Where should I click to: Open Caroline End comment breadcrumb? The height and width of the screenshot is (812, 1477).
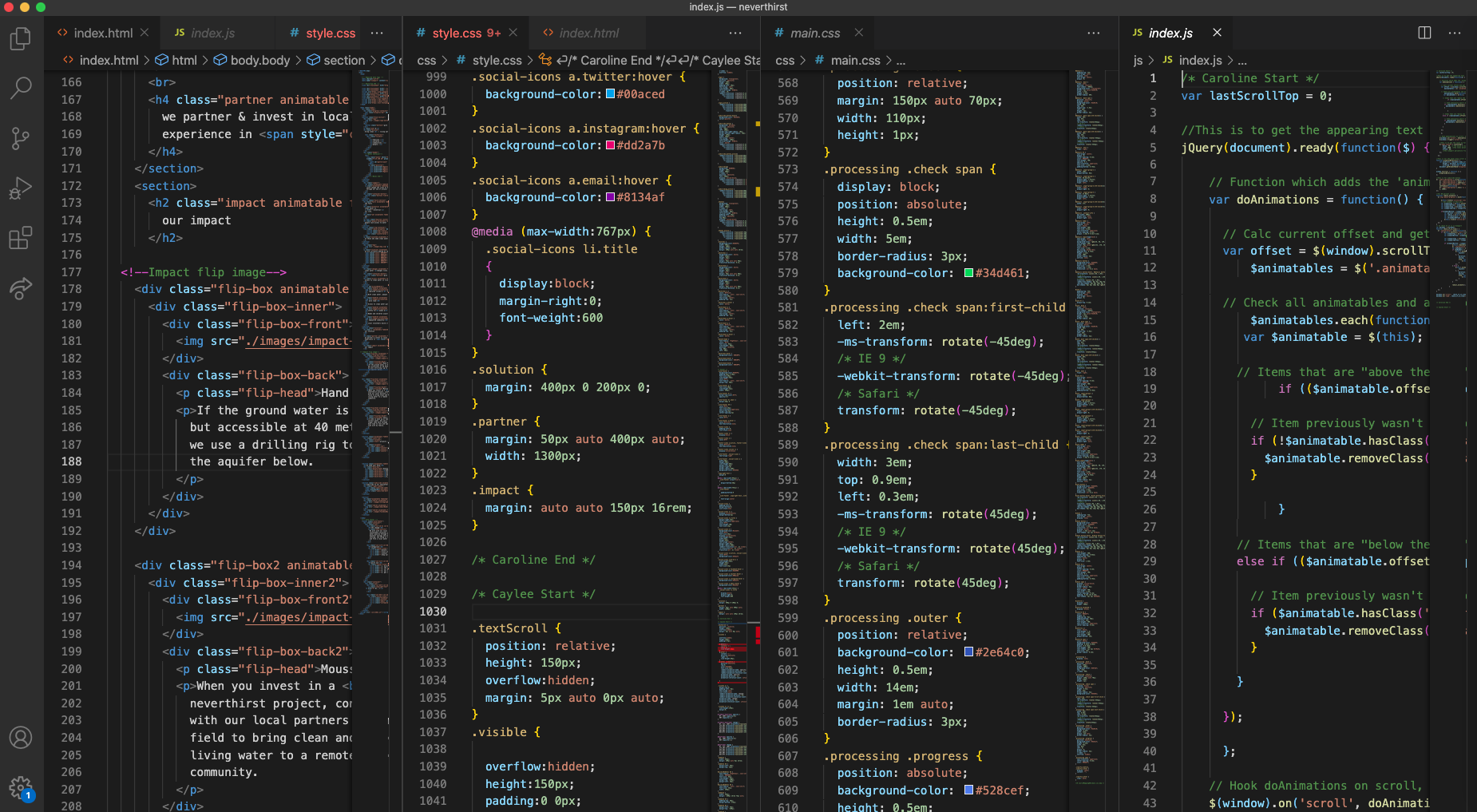coord(648,61)
